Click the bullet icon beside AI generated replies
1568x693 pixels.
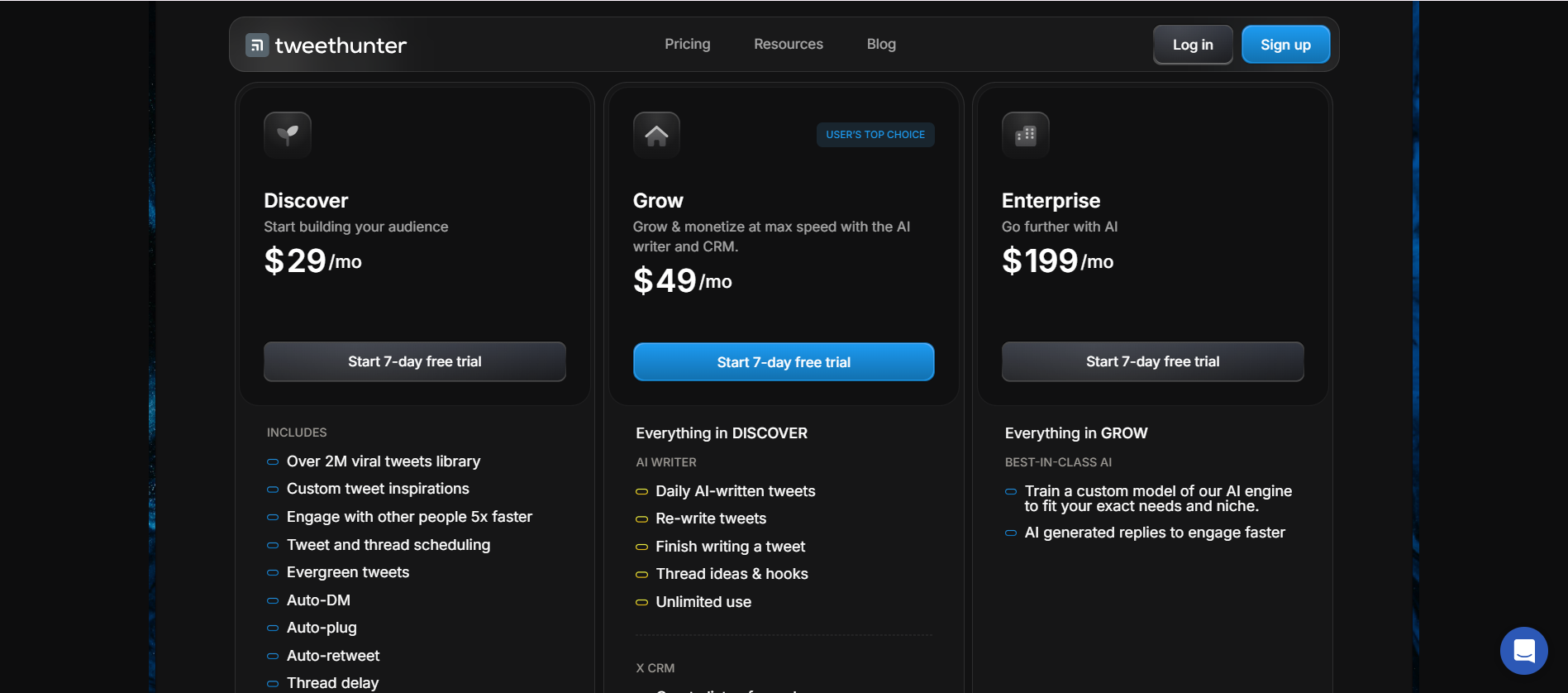pos(1010,533)
